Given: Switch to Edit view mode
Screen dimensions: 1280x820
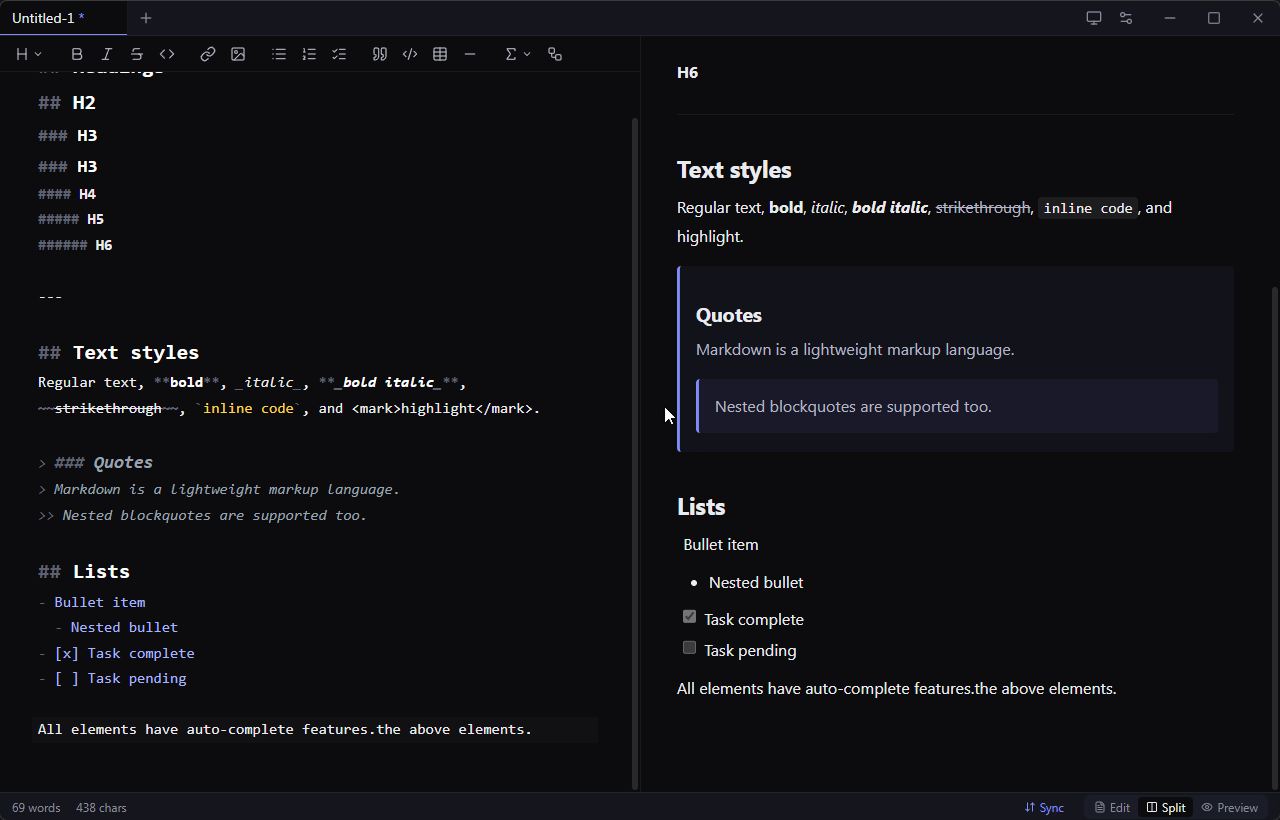Looking at the screenshot, I should [1112, 807].
